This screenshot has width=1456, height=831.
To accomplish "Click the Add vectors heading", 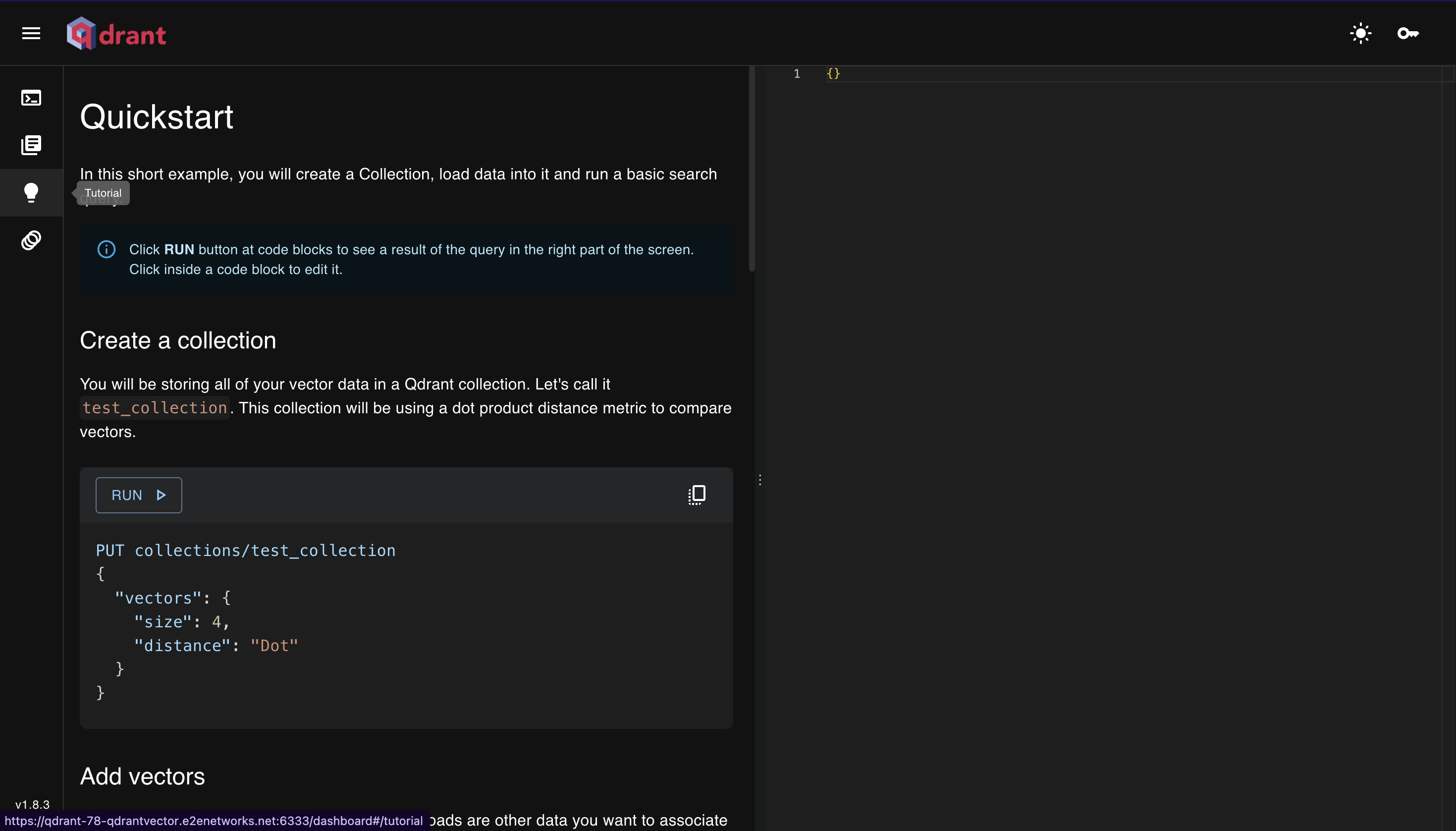I will tap(142, 776).
